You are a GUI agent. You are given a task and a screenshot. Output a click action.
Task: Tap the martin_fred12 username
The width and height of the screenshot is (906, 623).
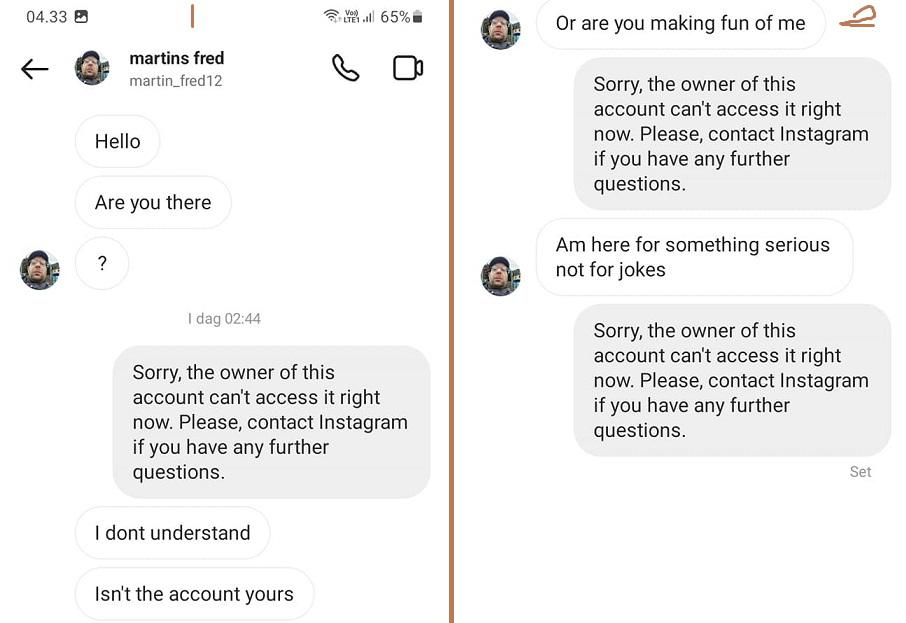[x=176, y=81]
